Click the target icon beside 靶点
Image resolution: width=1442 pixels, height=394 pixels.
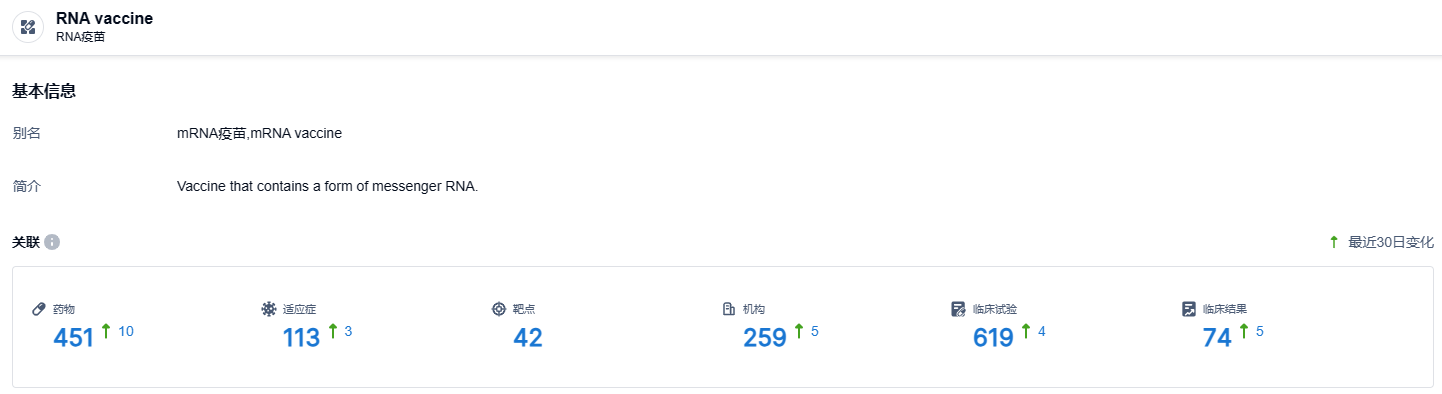[x=498, y=309]
